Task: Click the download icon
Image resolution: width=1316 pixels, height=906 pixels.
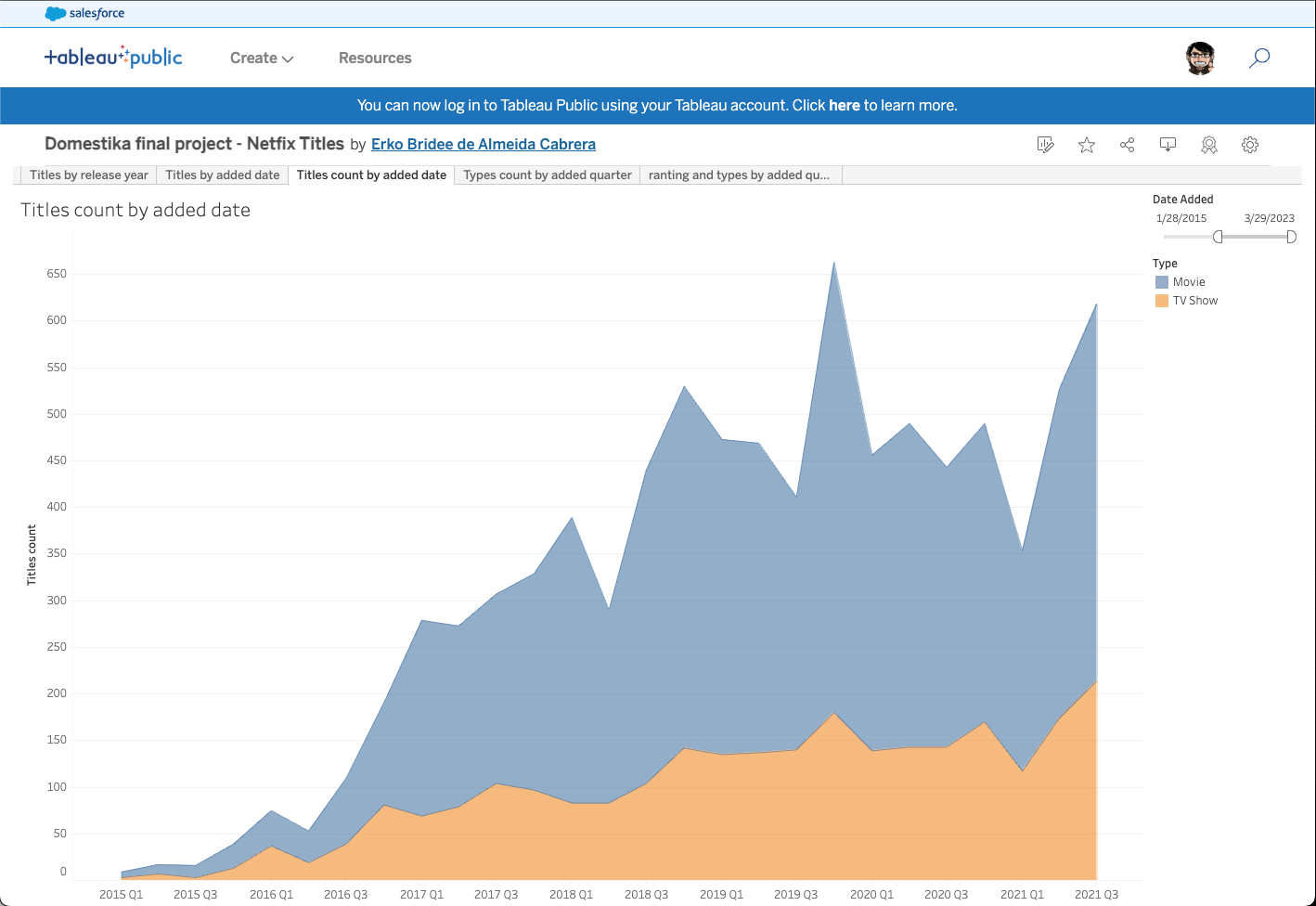Action: point(1168,145)
